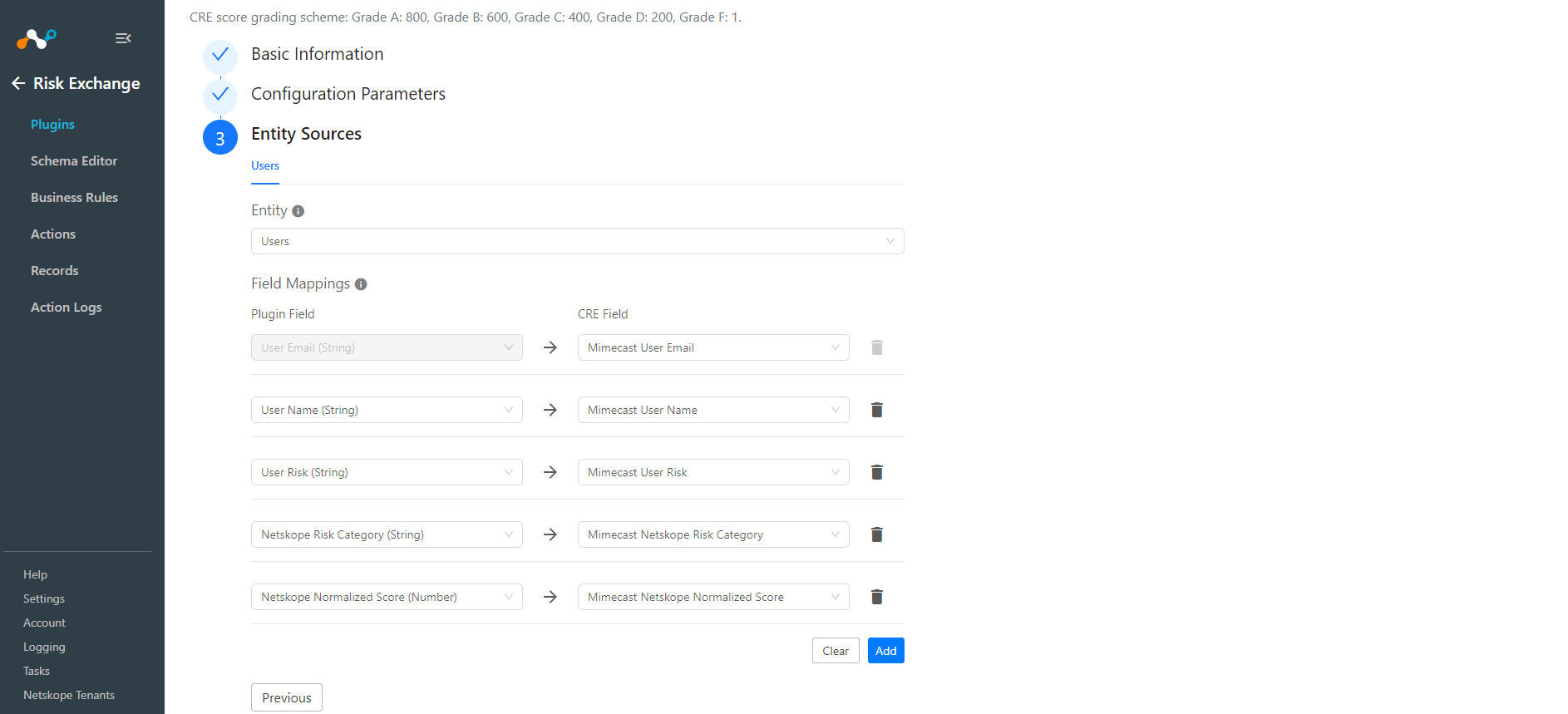Image resolution: width=1568 pixels, height=714 pixels.
Task: Delete the User Email mapping row
Action: point(876,347)
